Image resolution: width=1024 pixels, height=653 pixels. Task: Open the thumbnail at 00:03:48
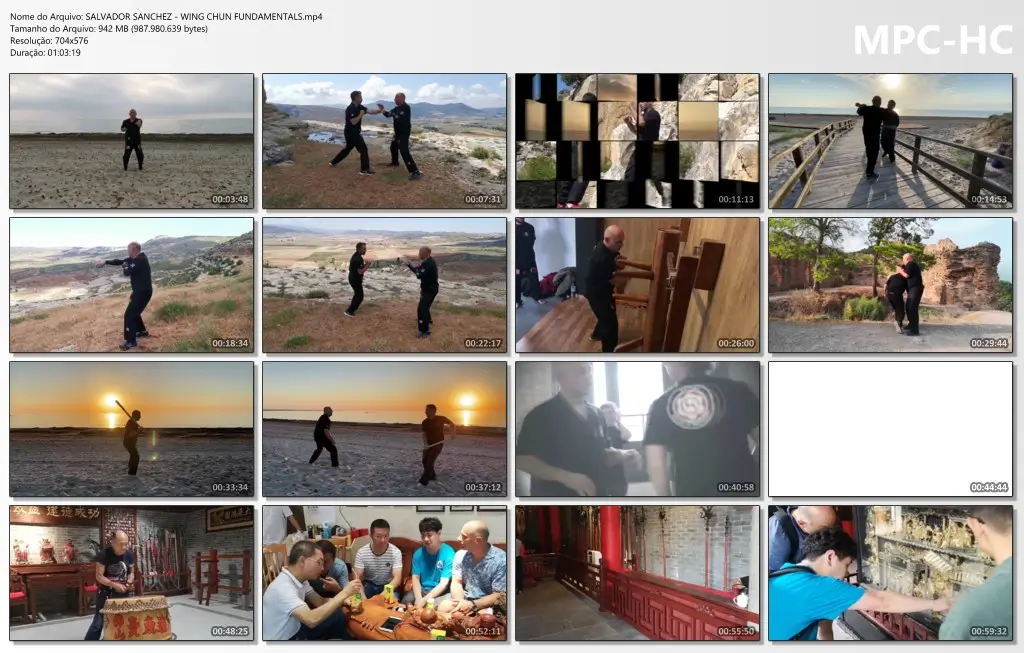click(x=131, y=141)
